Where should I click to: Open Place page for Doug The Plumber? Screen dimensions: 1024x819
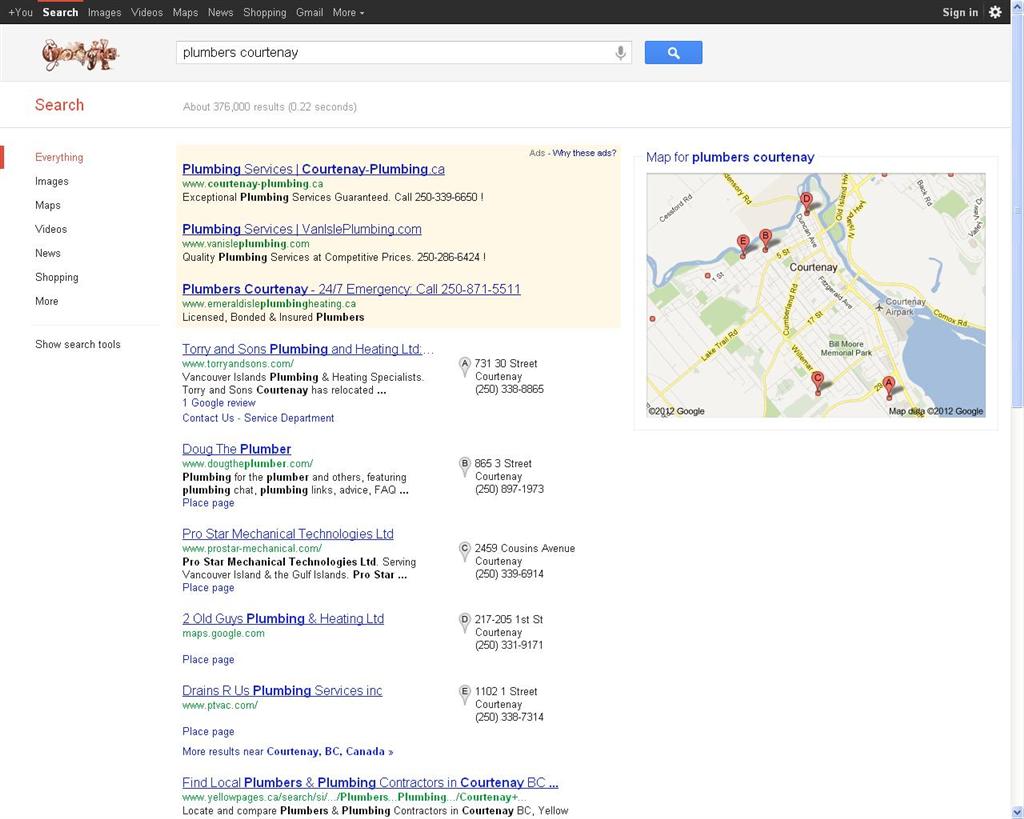[x=208, y=503]
